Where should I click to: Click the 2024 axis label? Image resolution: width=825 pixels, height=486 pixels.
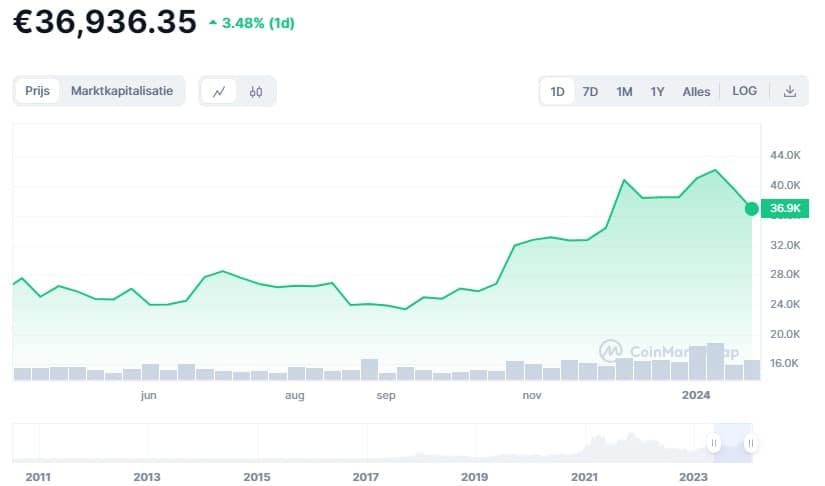click(696, 395)
